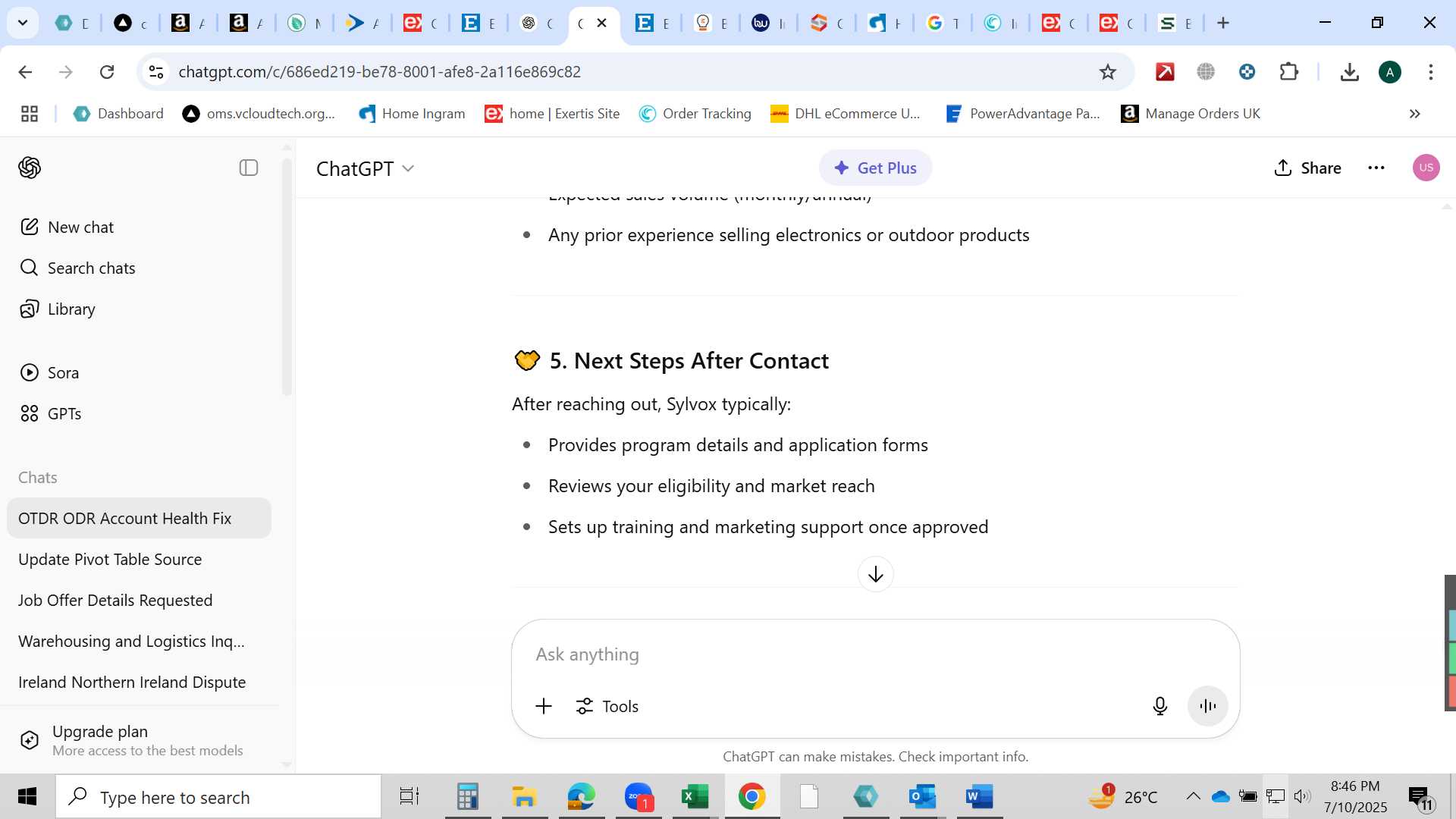This screenshot has width=1456, height=819.
Task: Start voice mode with the waveform icon
Action: (x=1208, y=706)
